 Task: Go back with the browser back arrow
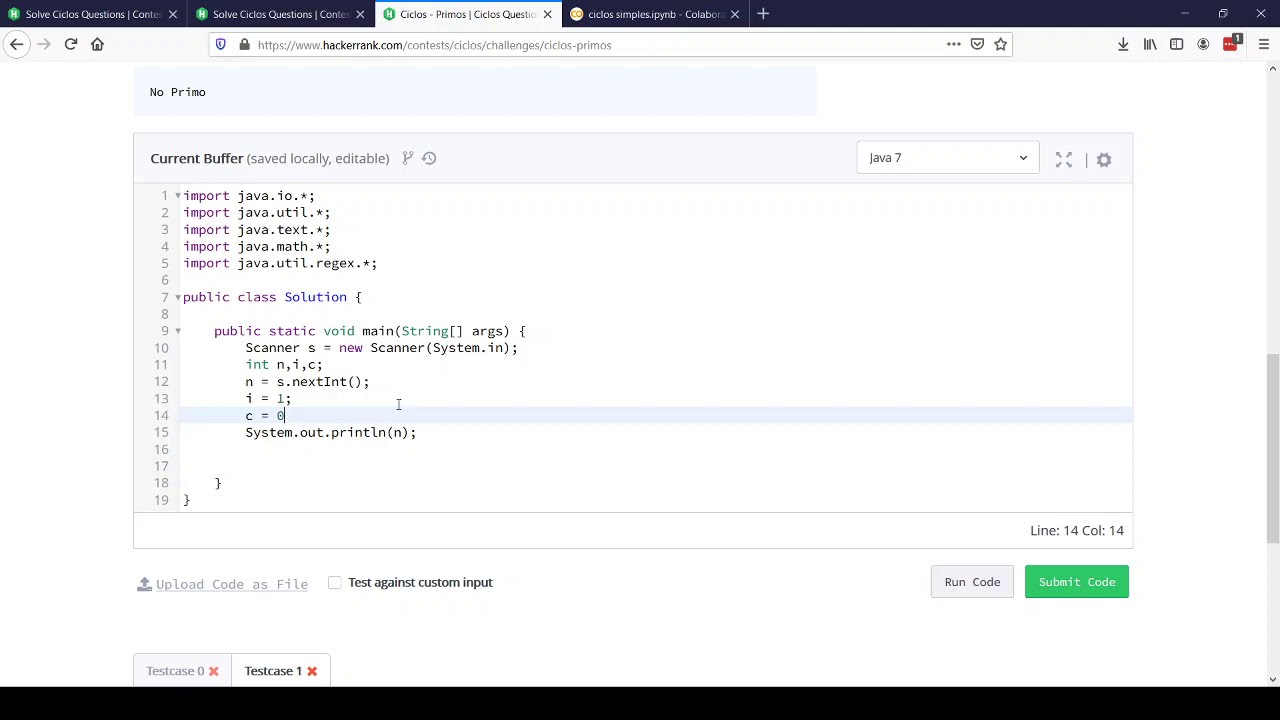(17, 44)
